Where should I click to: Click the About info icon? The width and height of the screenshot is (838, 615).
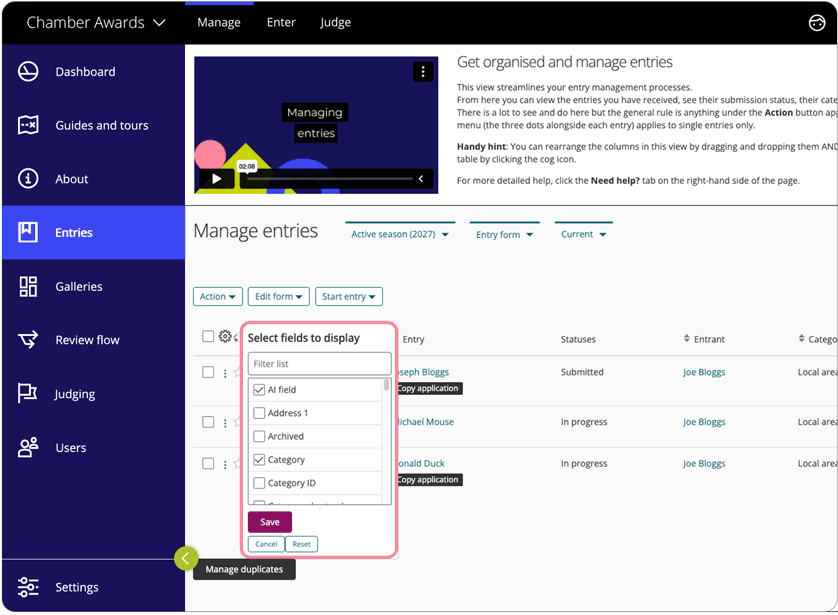[x=28, y=178]
